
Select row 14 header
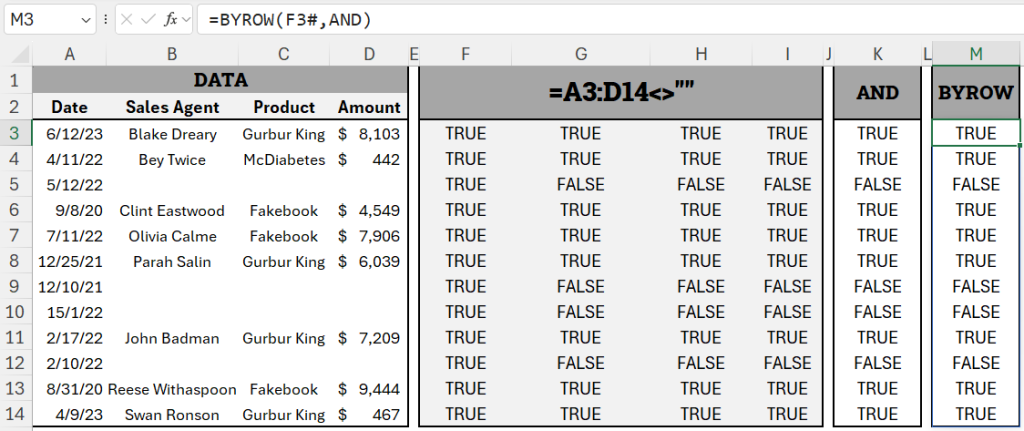point(16,414)
